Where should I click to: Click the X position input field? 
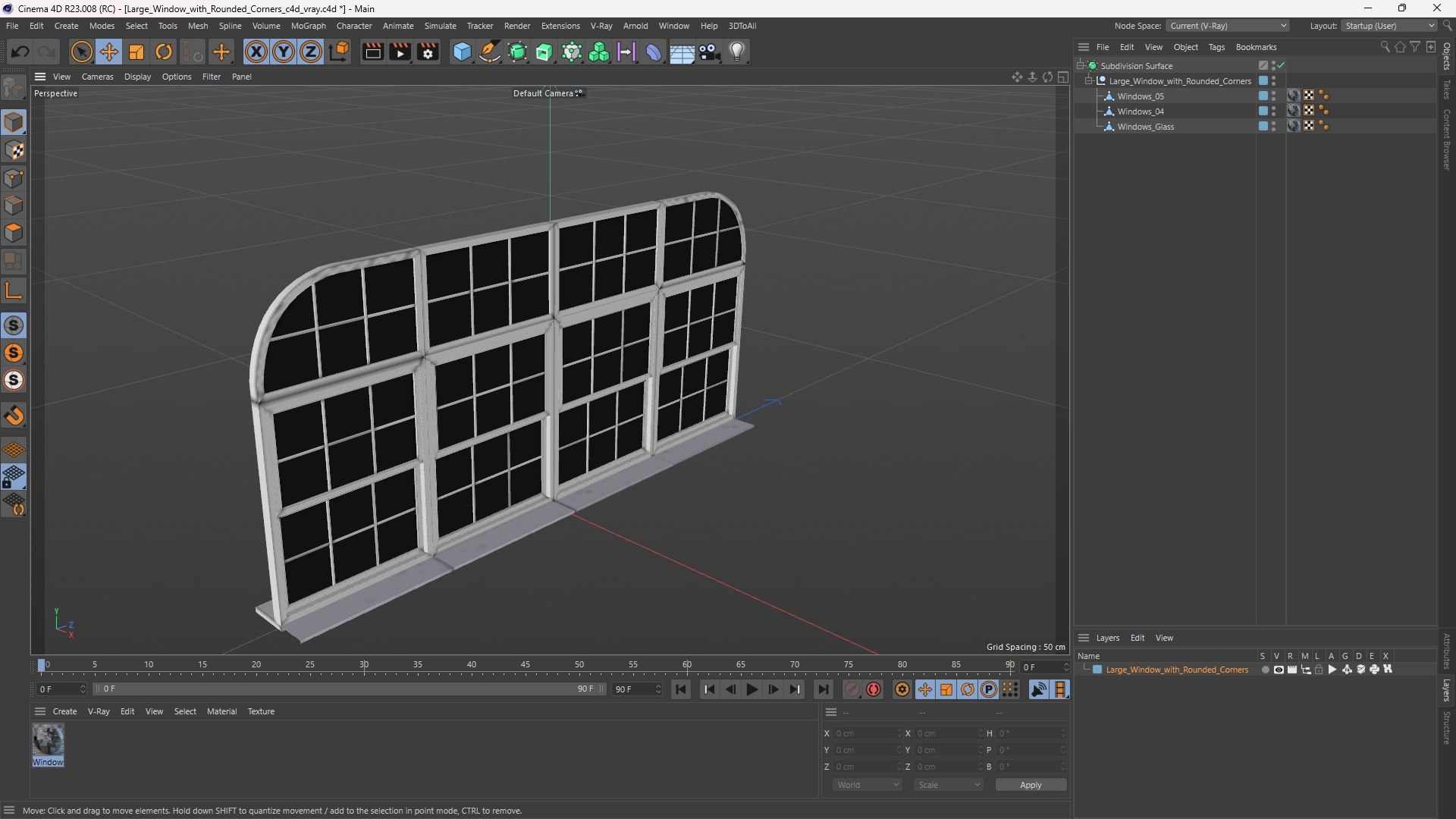pyautogui.click(x=866, y=733)
